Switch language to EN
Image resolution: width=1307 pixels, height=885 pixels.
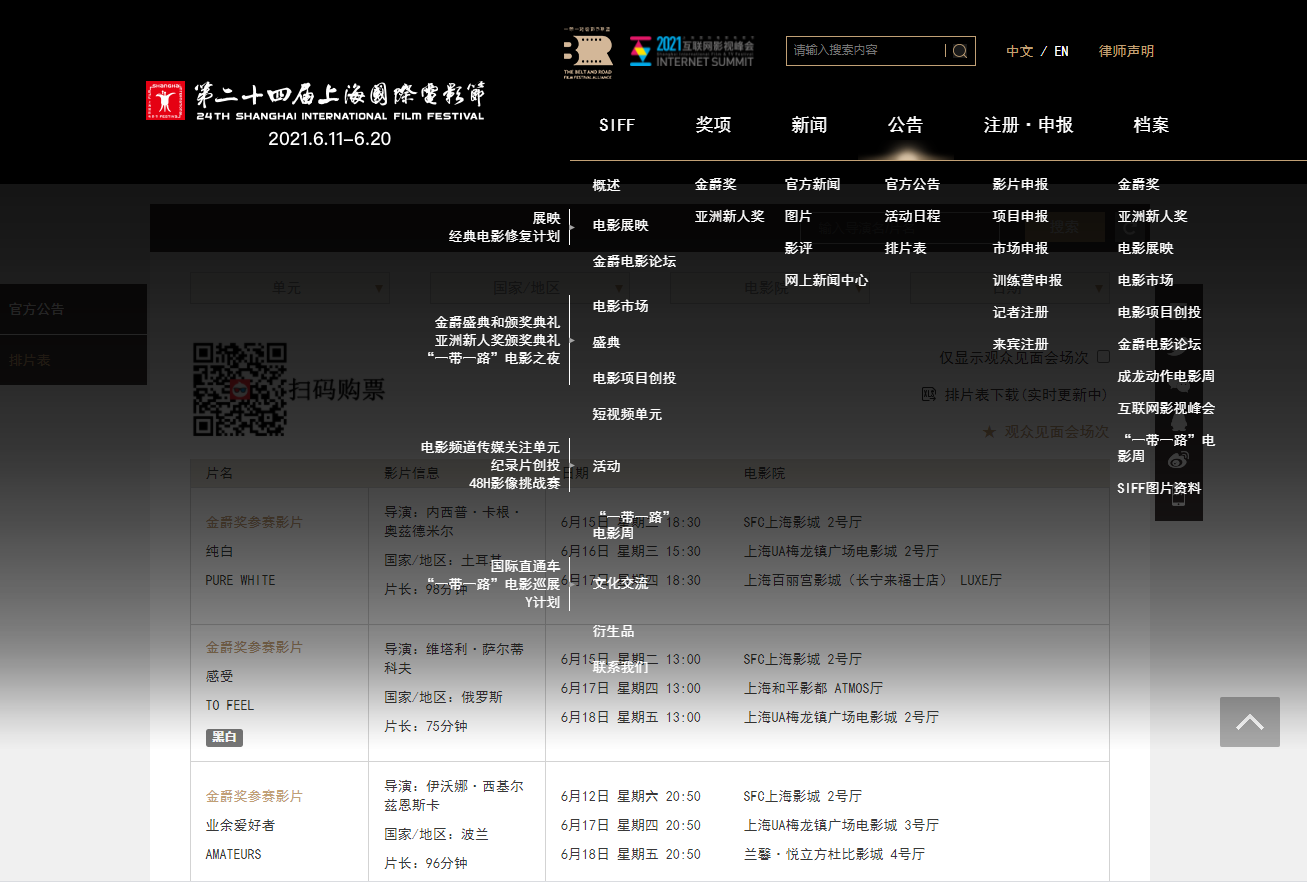click(1061, 51)
